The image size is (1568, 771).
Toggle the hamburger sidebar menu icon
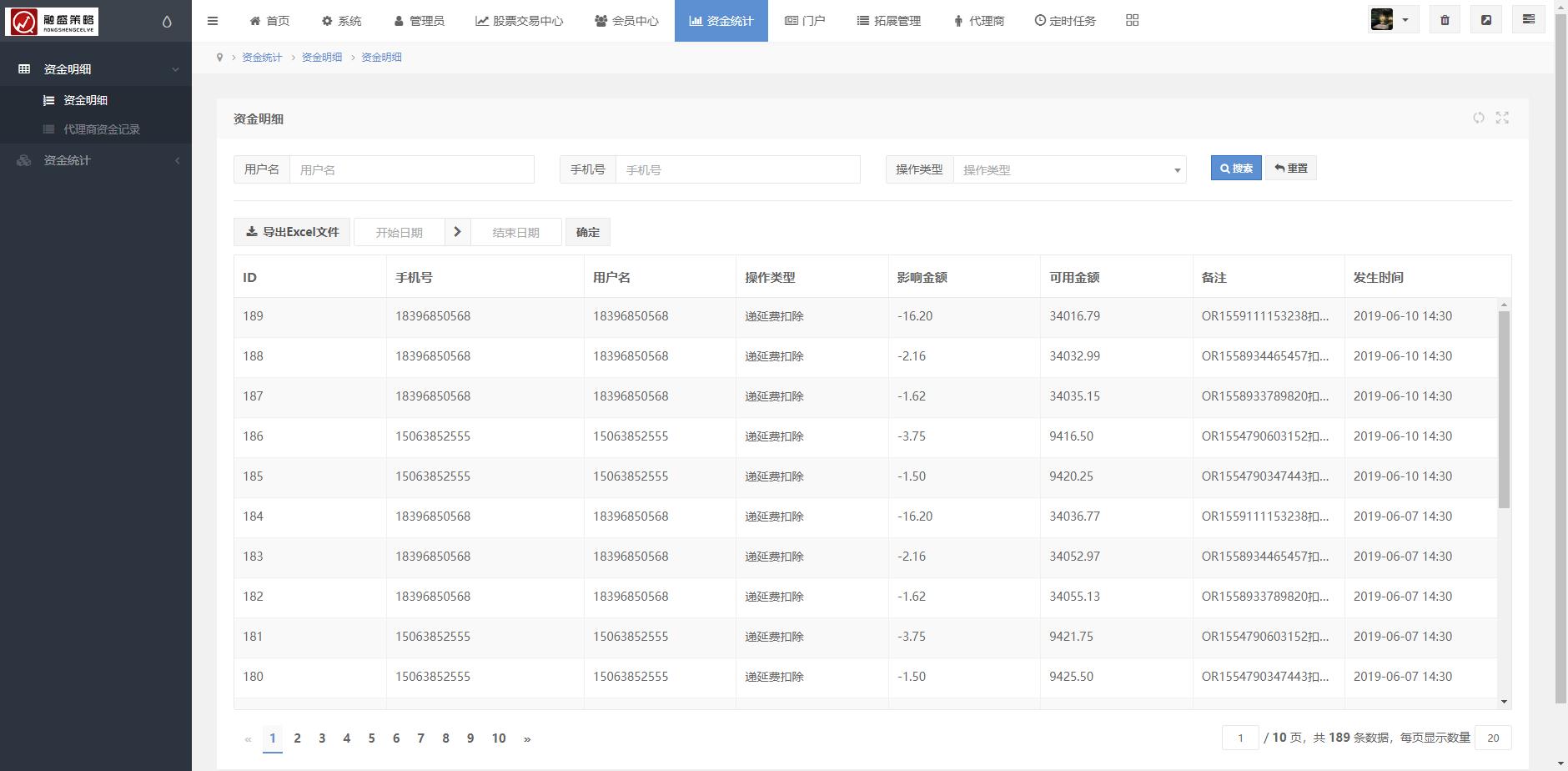213,21
